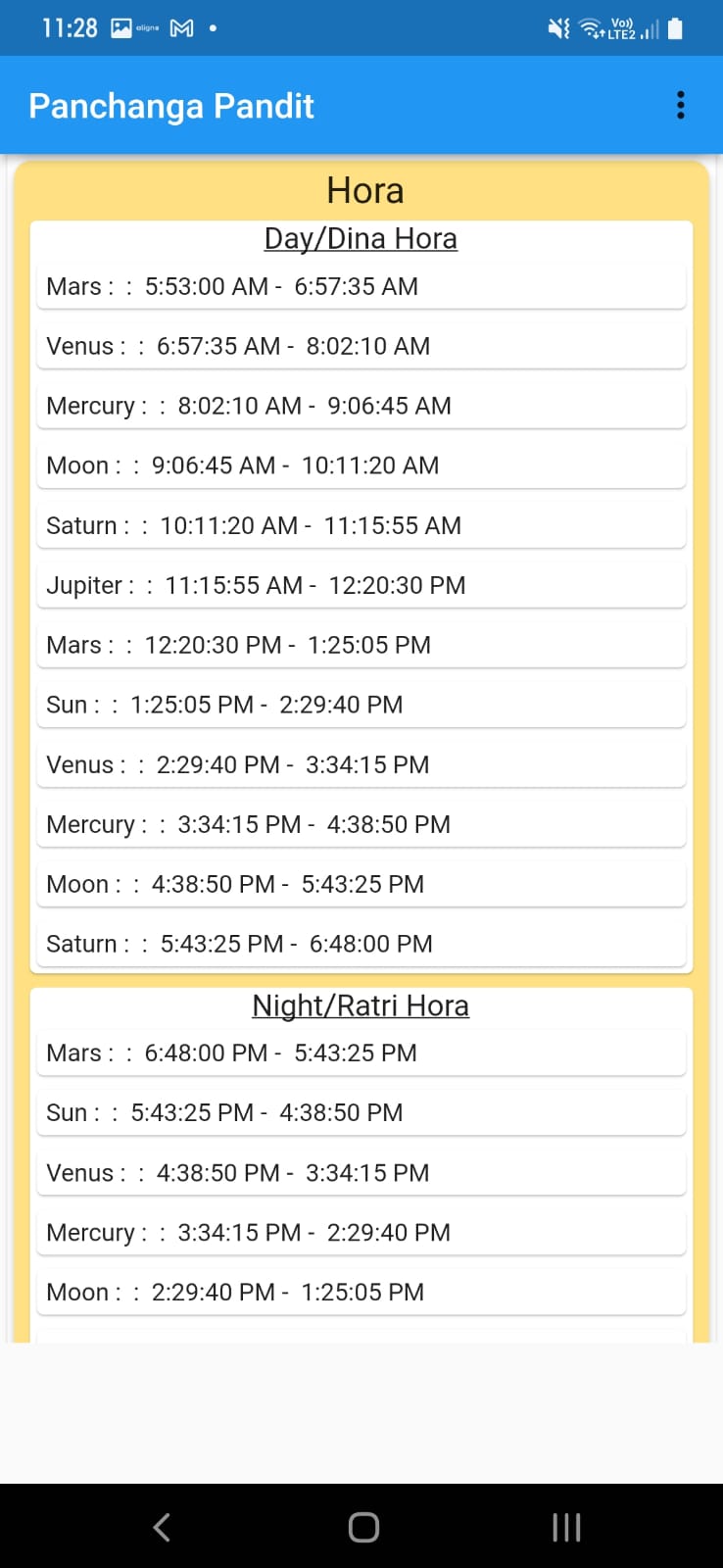This screenshot has width=723, height=1568.
Task: Tap the Sun 1:25:05 PM day hora
Action: 361,706
